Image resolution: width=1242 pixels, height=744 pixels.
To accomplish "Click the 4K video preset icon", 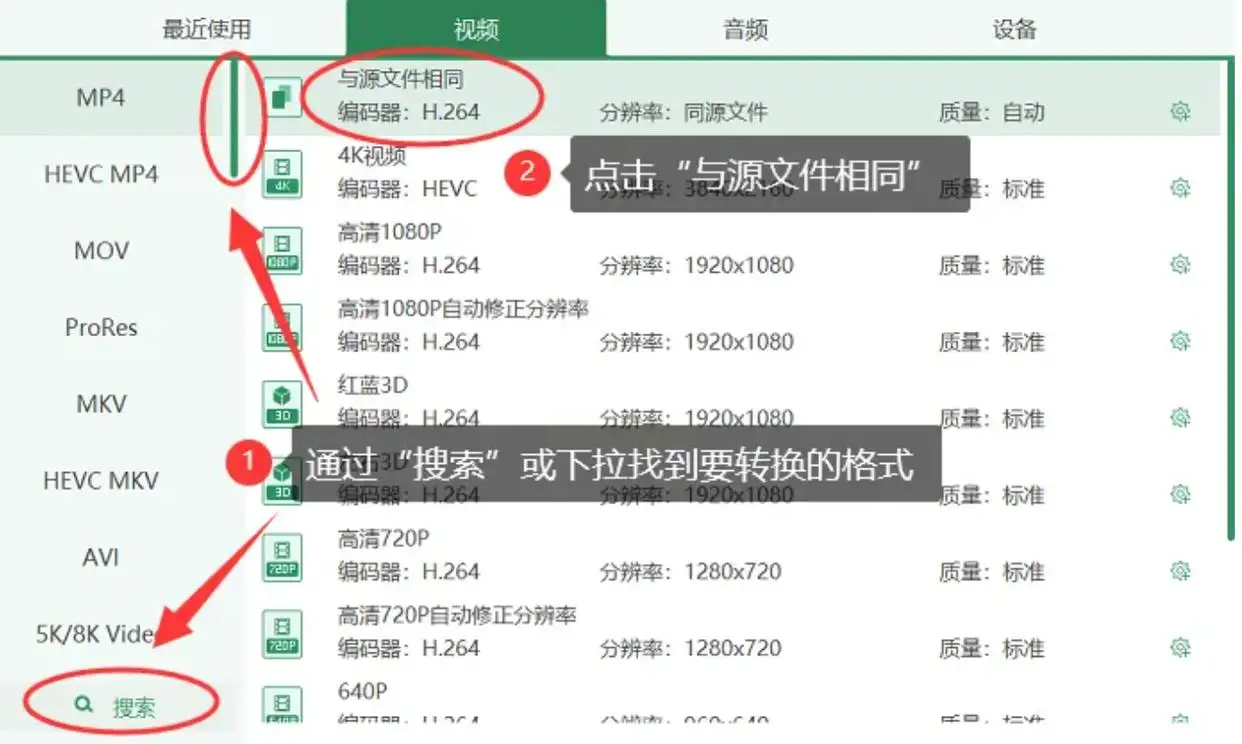I will tap(282, 174).
